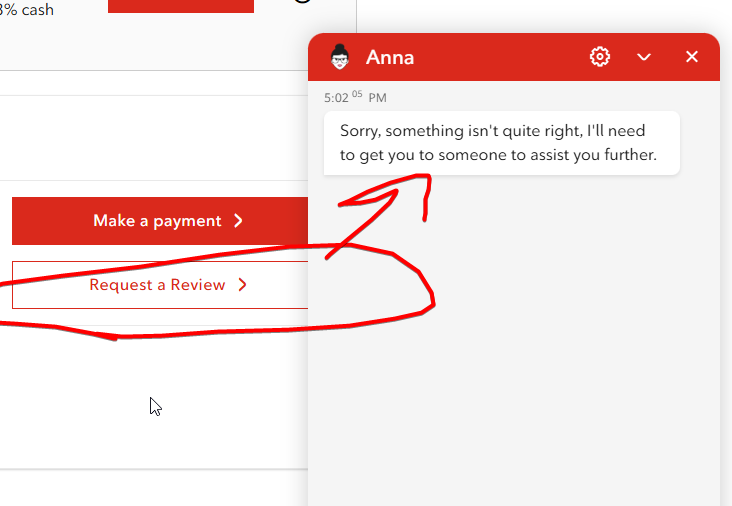Minimize the Anna chat with the chevron
The width and height of the screenshot is (732, 506).
click(644, 57)
